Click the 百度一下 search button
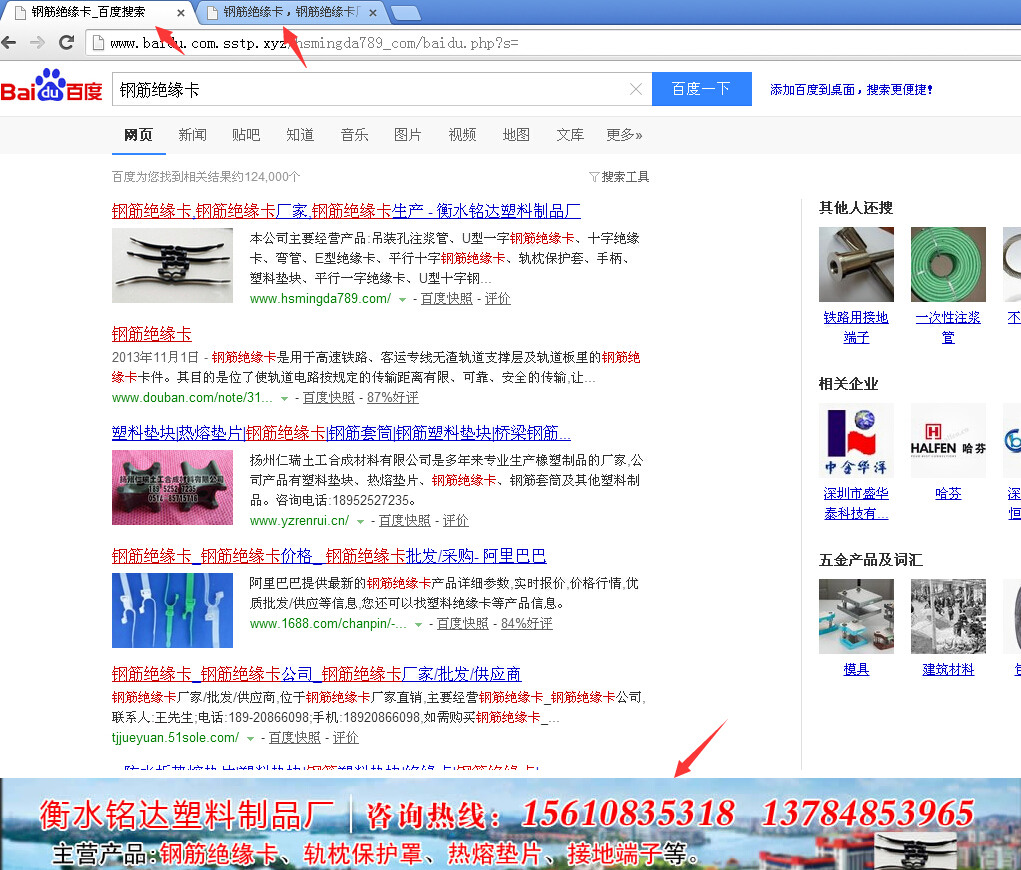Viewport: 1021px width, 870px height. click(x=701, y=89)
